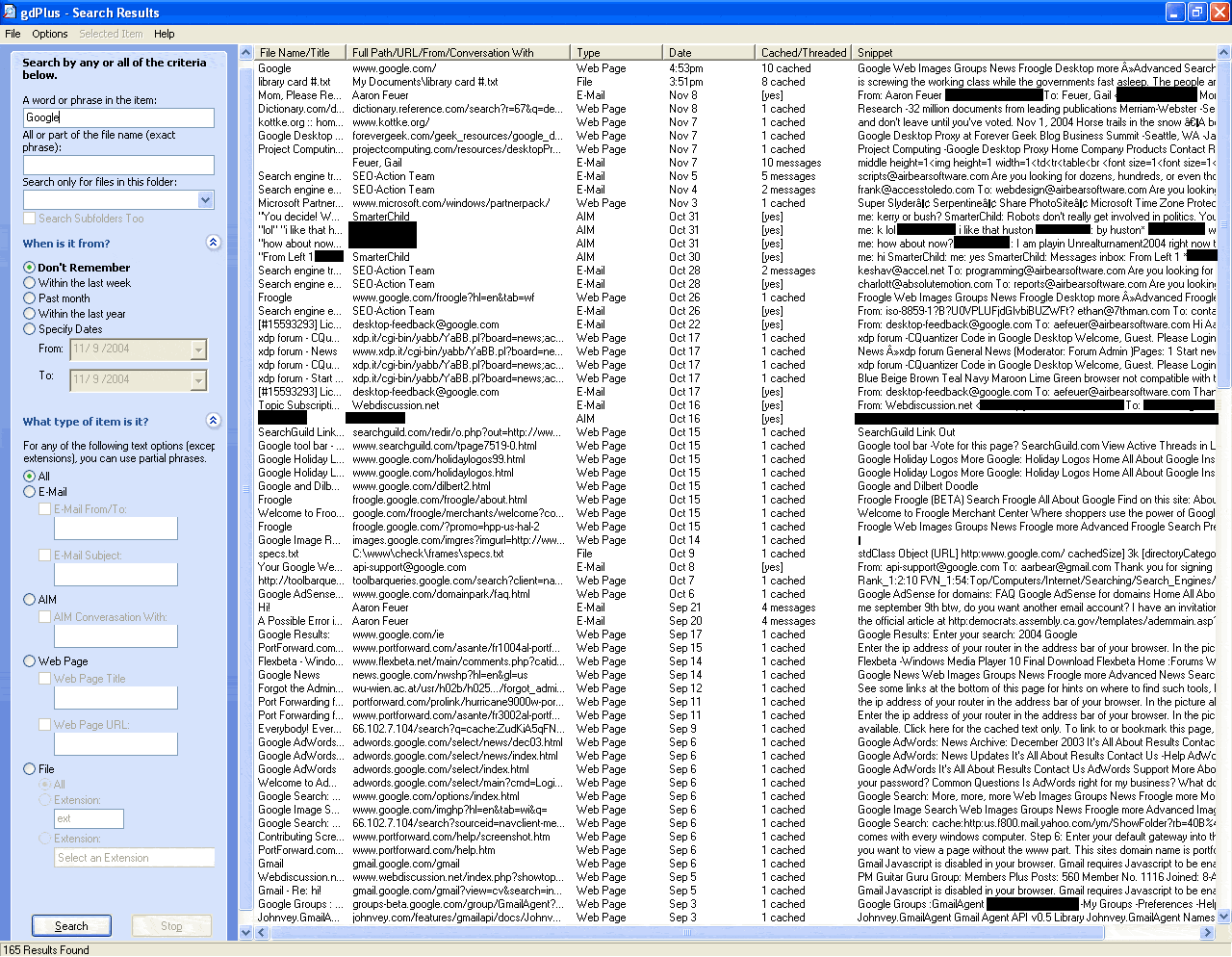Select the File item type radio

tap(29, 769)
